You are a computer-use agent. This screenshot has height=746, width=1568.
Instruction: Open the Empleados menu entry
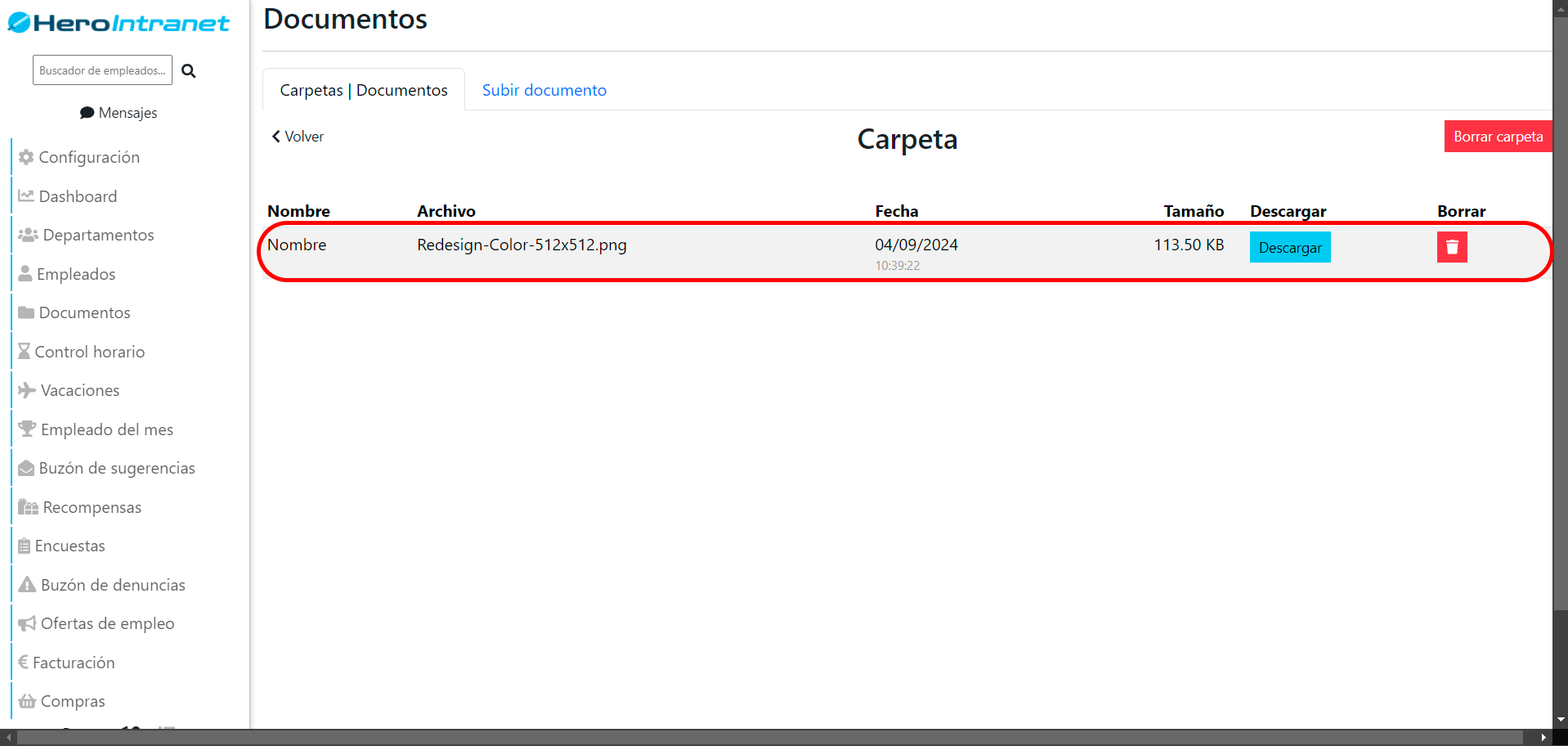[76, 274]
